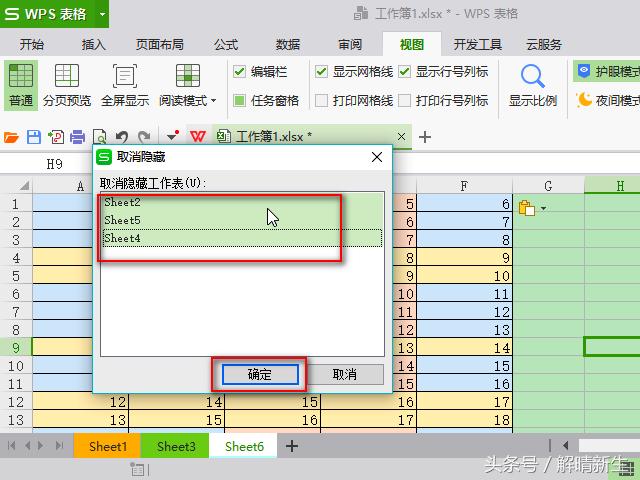The width and height of the screenshot is (640, 480).
Task: Toggle the 打印行号列标 print headings checkbox
Action: coord(404,100)
